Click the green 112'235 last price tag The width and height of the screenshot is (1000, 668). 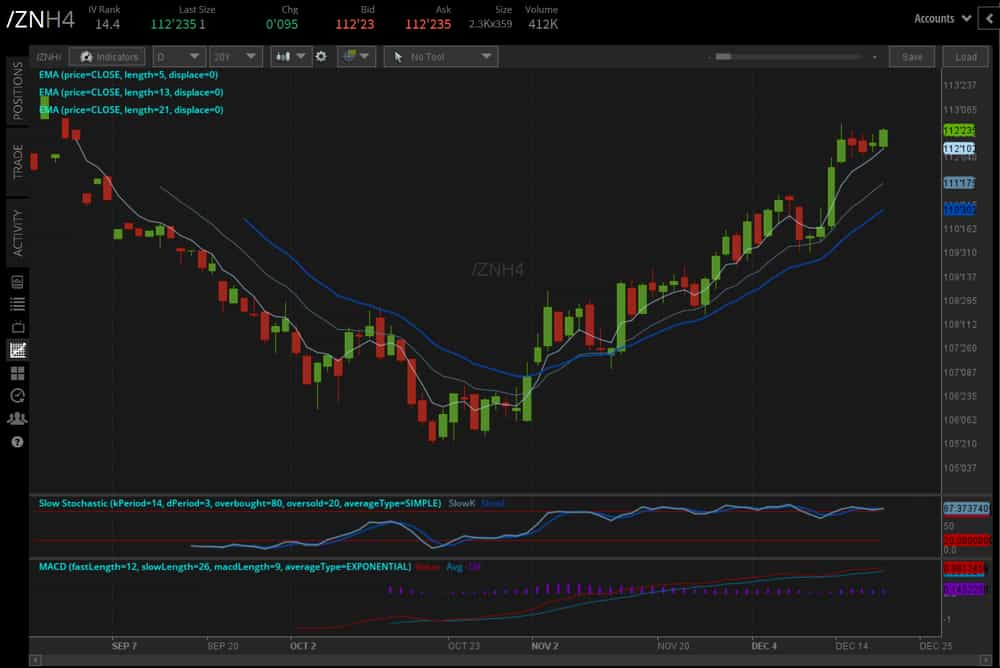[x=959, y=130]
